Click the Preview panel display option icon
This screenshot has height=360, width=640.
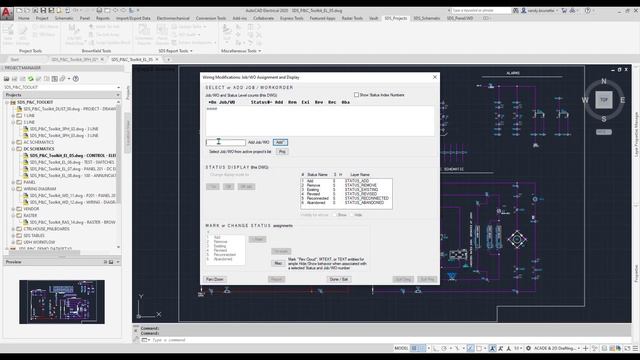coord(111,262)
